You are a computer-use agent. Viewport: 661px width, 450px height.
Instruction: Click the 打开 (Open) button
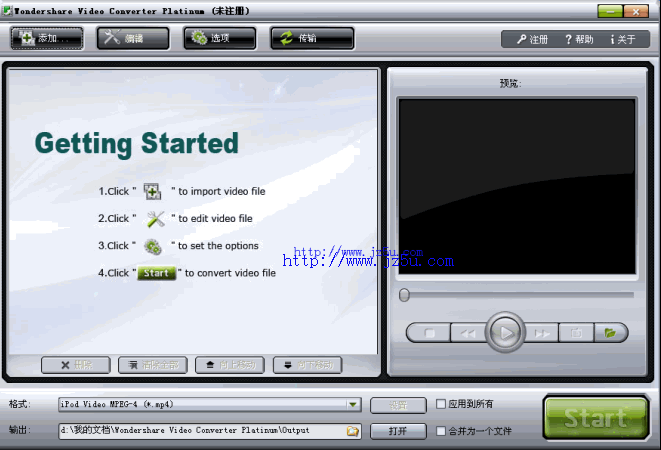(398, 431)
